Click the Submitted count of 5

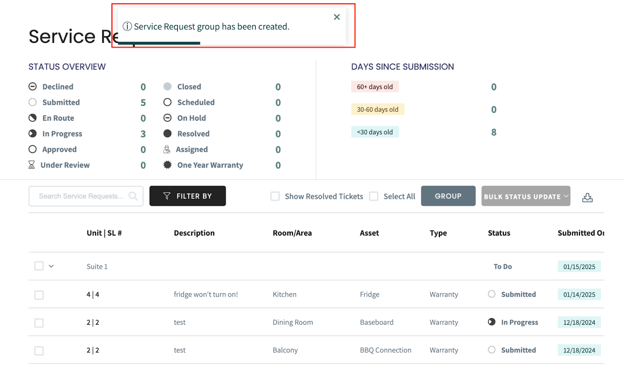(143, 103)
